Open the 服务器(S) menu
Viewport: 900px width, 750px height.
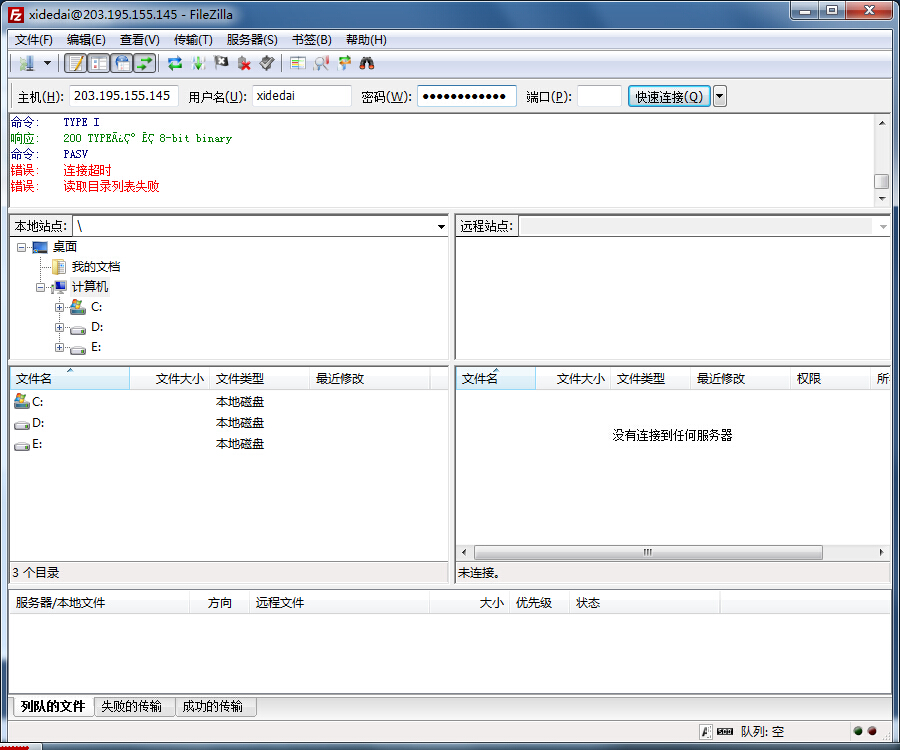coord(252,40)
